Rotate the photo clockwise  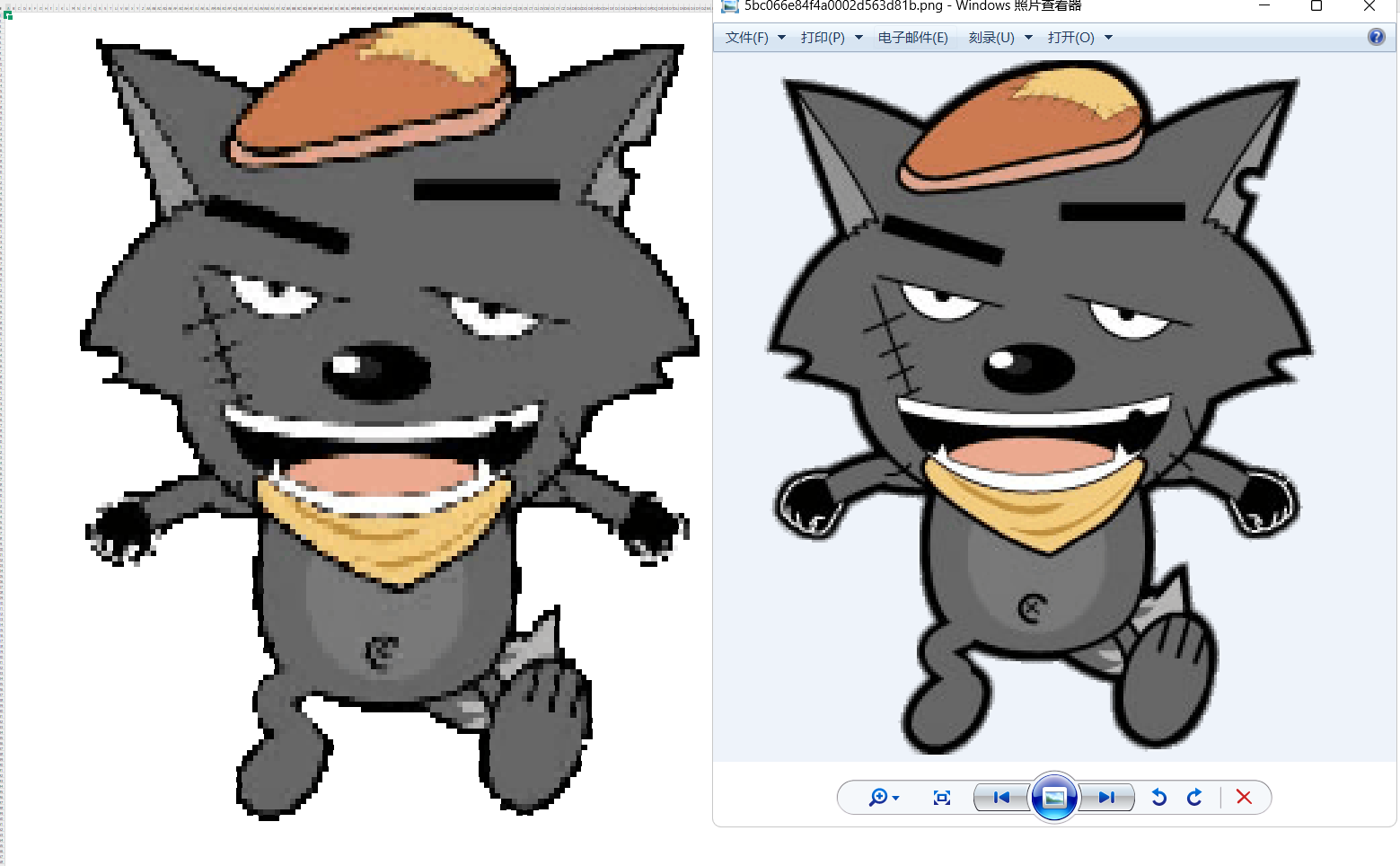(x=1194, y=798)
